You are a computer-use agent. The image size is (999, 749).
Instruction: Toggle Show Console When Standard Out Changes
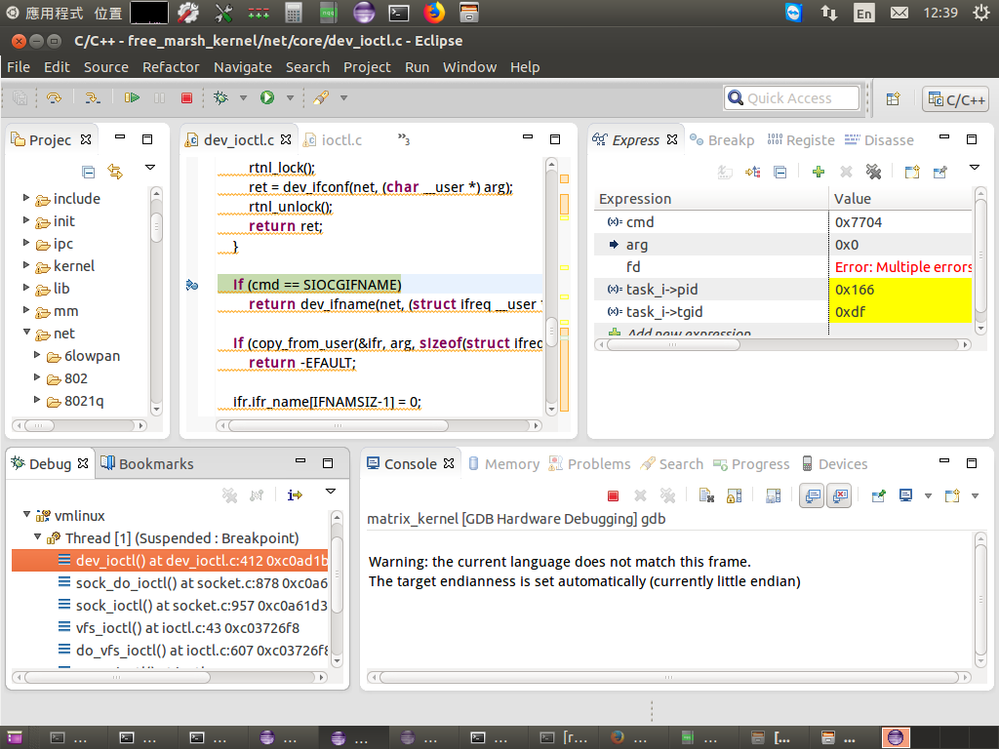point(812,496)
